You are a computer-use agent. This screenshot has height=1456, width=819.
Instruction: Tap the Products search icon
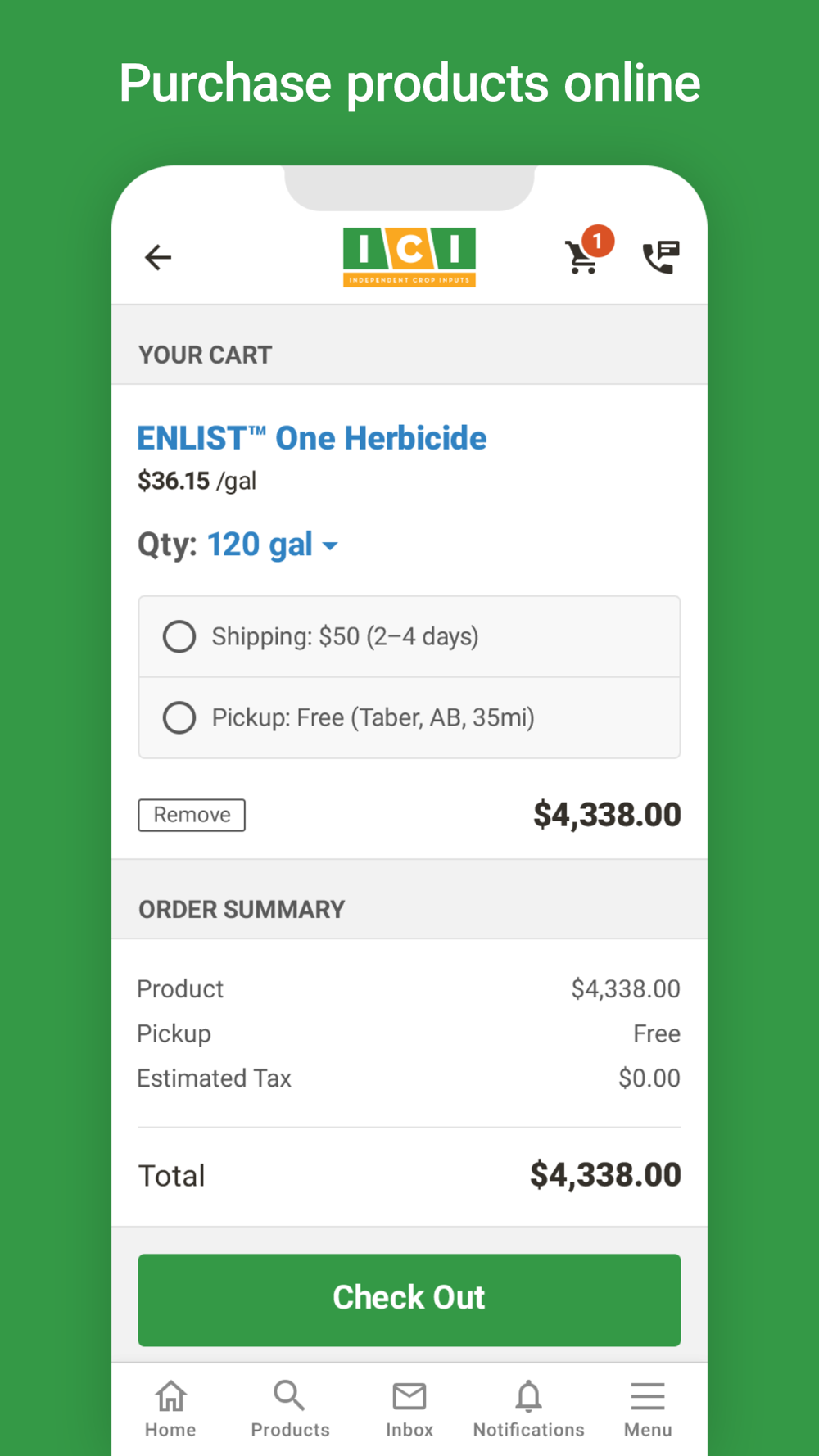point(289,1395)
